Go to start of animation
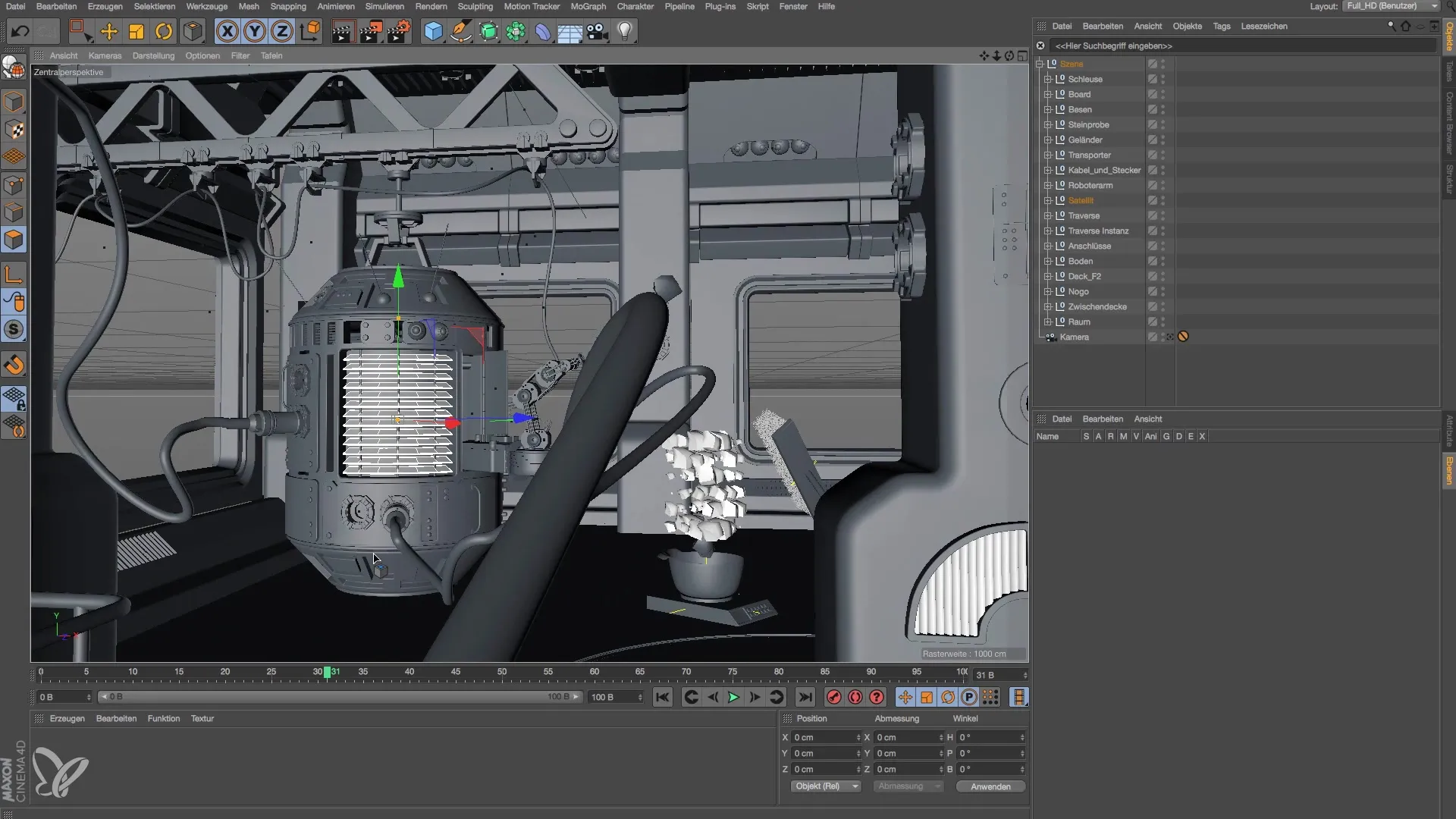This screenshot has height=819, width=1456. [x=662, y=697]
